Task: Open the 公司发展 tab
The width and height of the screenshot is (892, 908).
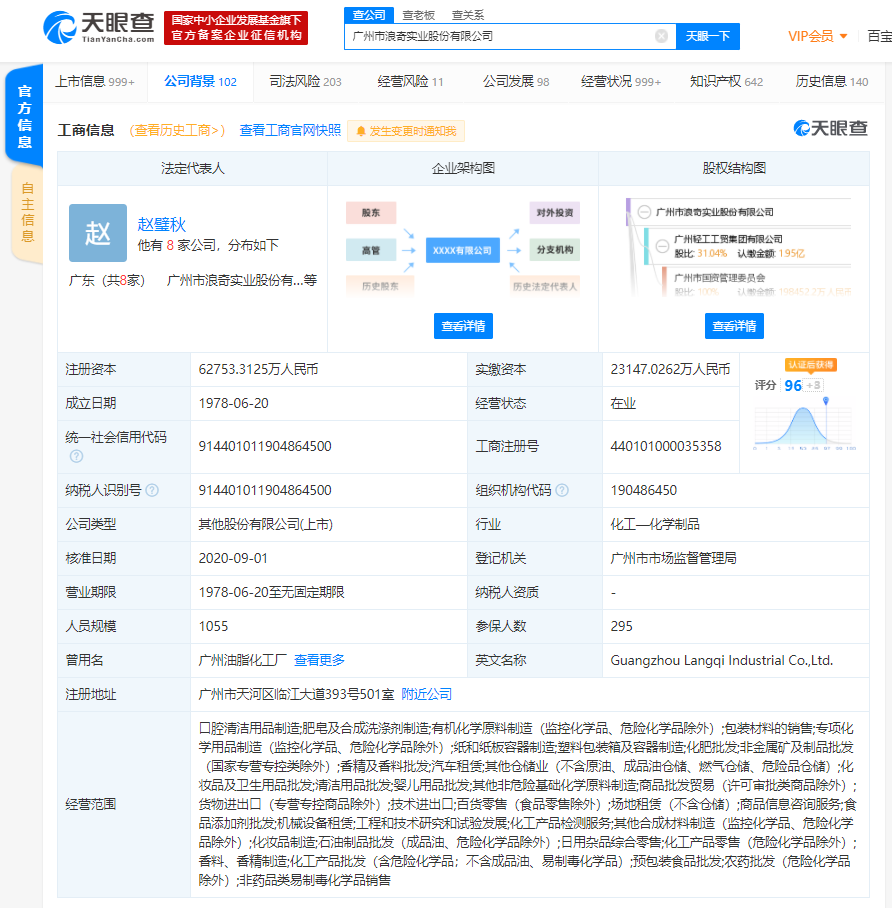Action: [x=516, y=82]
